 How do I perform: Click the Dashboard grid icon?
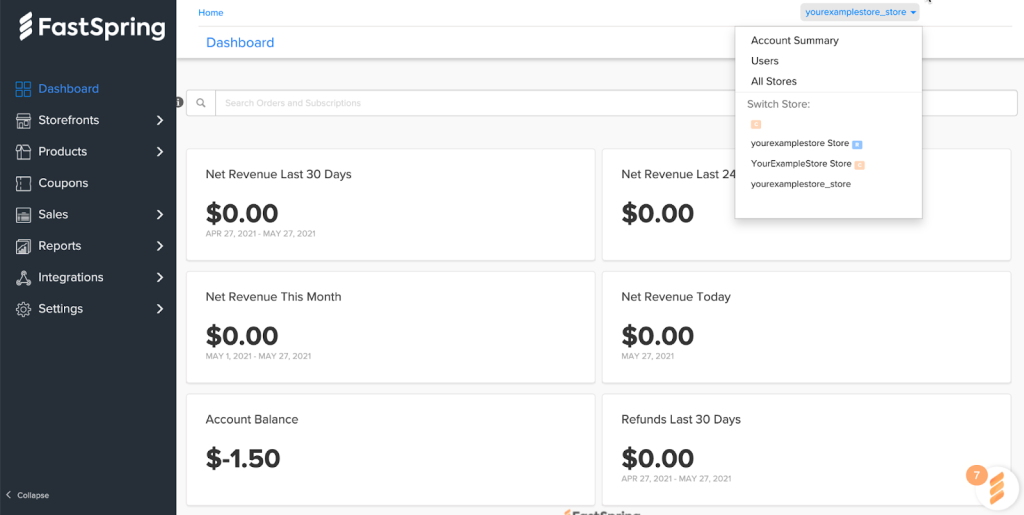(24, 89)
